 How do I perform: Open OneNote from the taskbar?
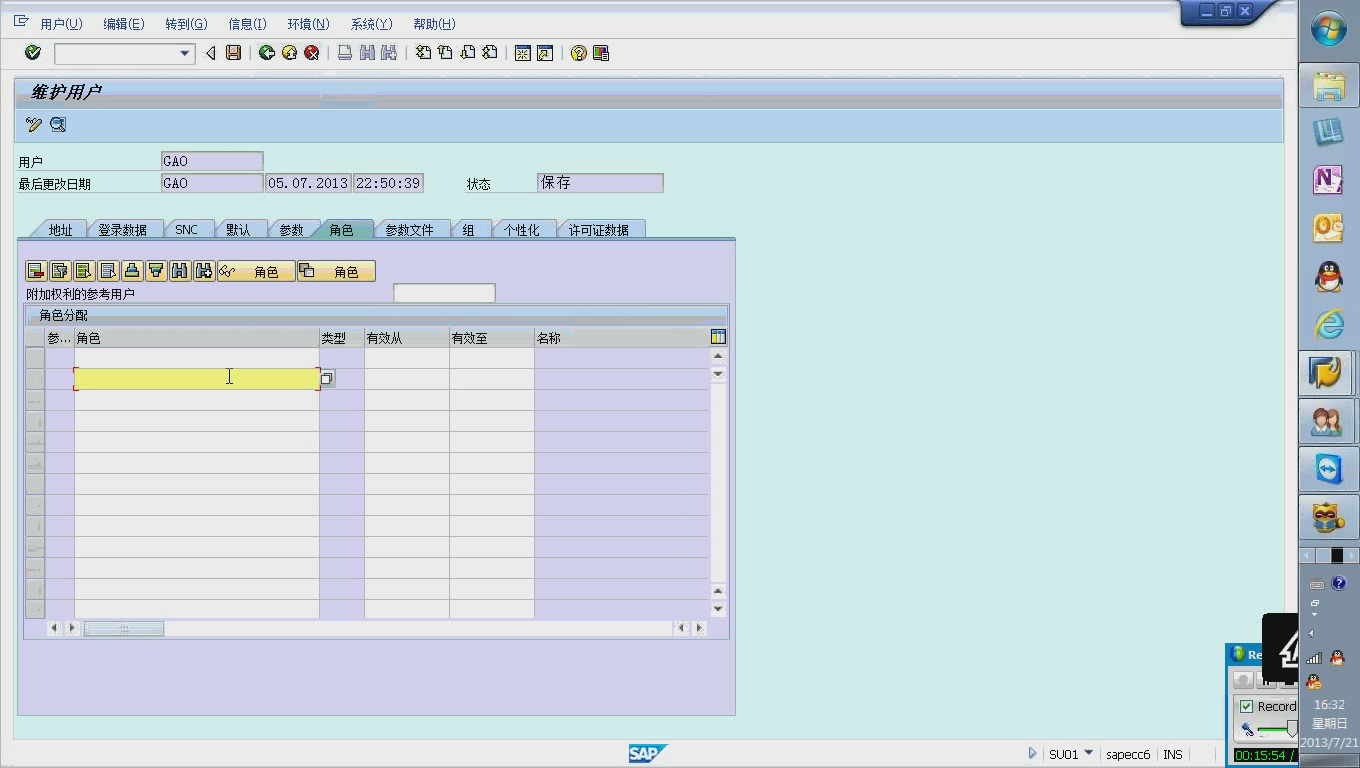1328,180
